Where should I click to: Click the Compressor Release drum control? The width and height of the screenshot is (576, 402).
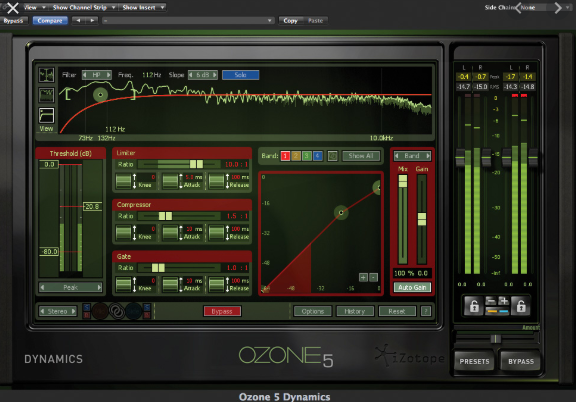[x=216, y=233]
